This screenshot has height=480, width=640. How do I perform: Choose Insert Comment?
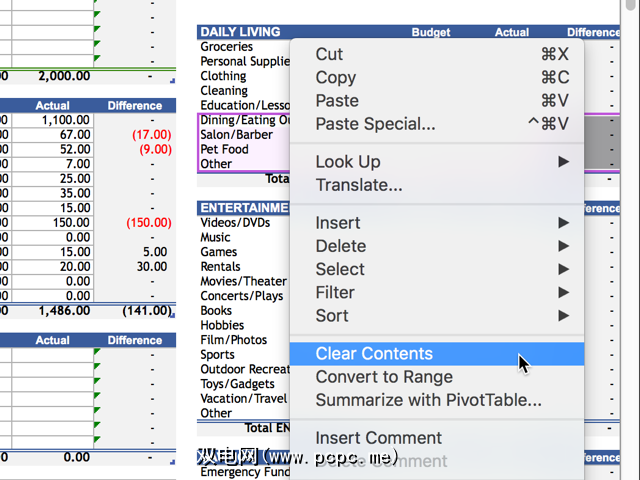click(x=437, y=438)
